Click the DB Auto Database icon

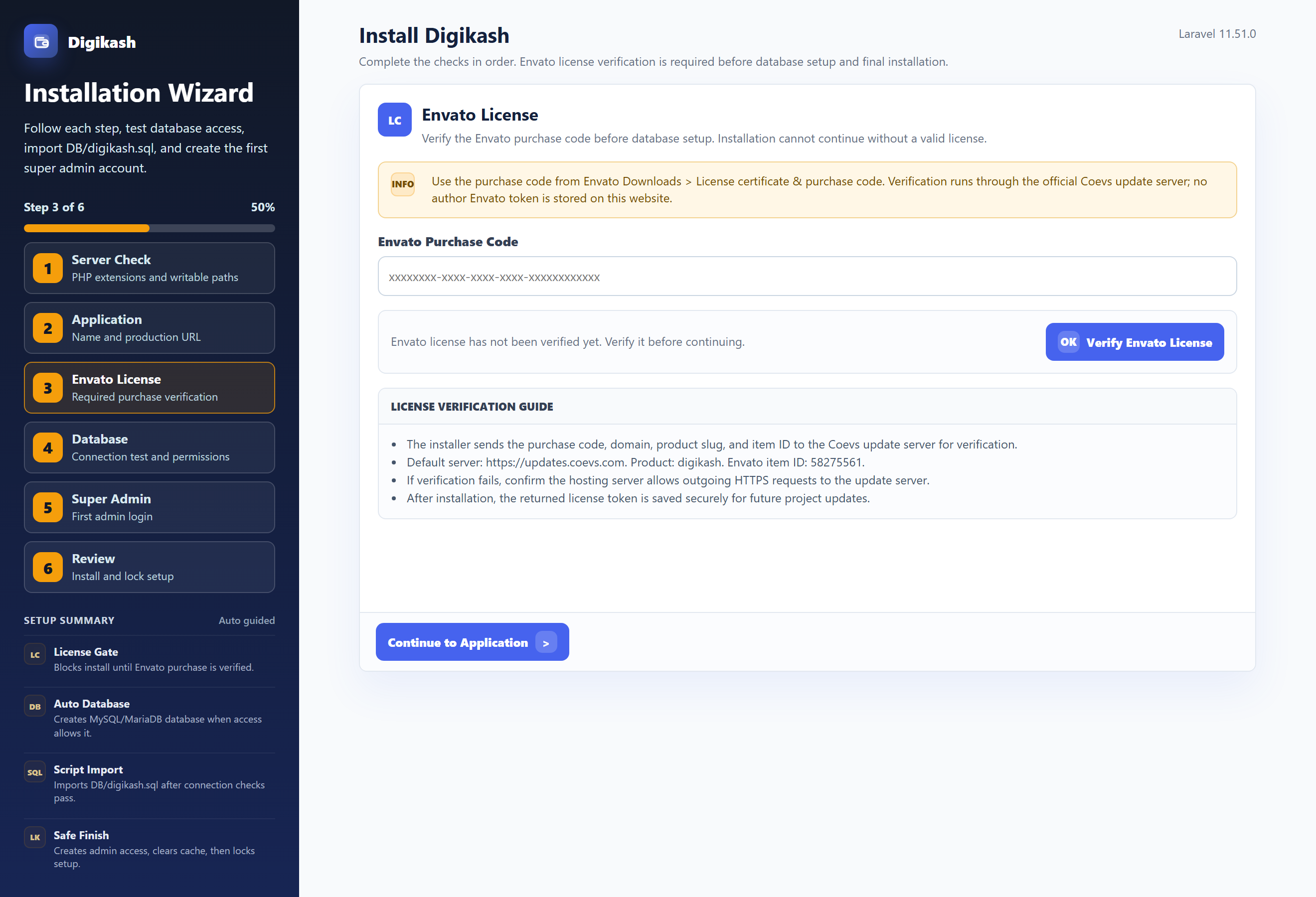pos(35,706)
